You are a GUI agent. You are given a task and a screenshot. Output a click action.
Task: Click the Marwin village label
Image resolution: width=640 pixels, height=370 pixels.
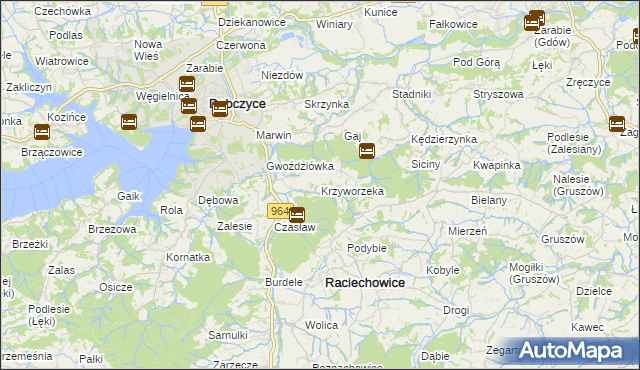click(x=273, y=135)
